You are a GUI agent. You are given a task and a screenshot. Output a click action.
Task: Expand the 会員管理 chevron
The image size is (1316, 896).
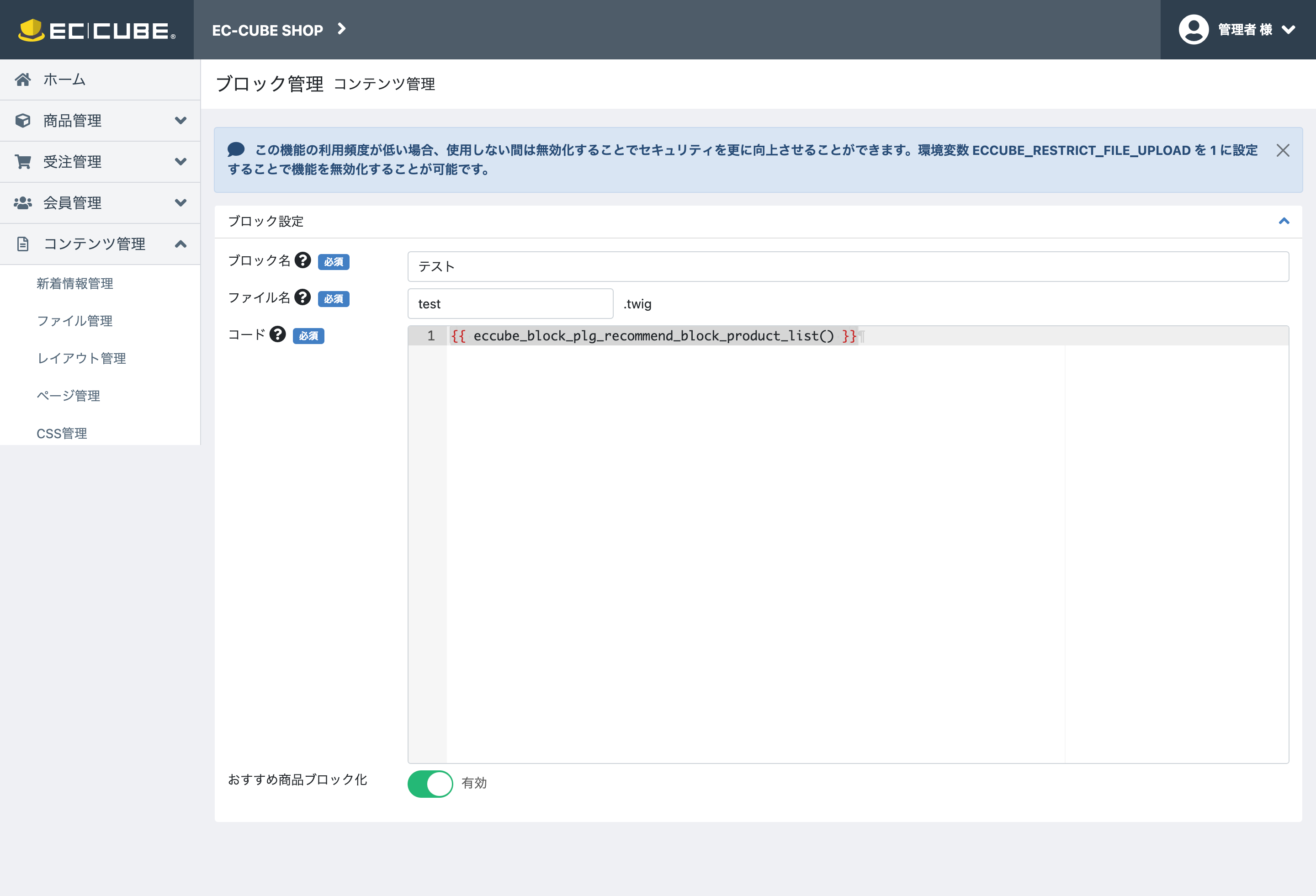180,203
